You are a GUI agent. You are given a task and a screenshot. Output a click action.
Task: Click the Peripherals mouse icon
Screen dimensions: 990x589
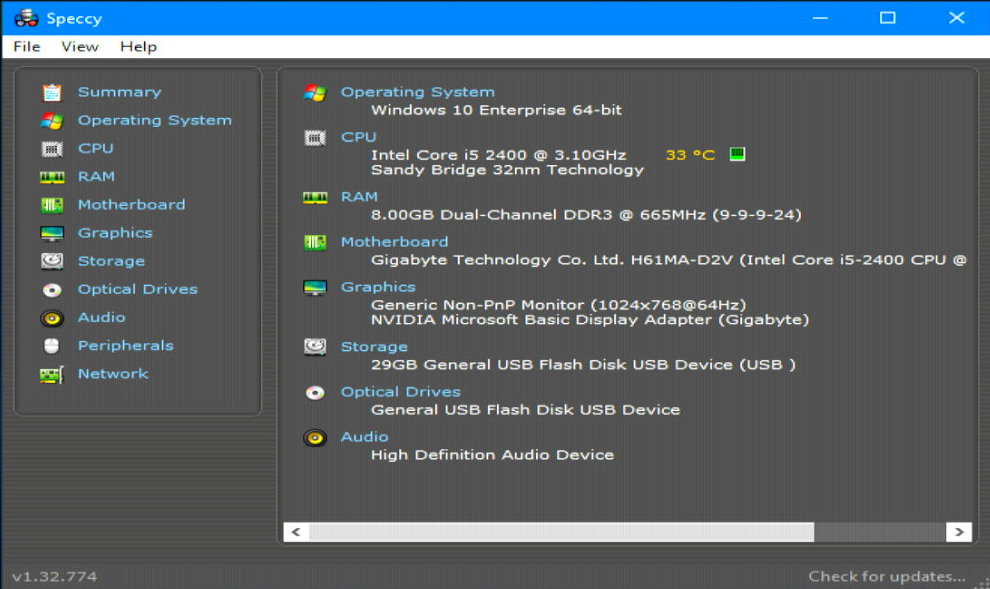coord(50,345)
